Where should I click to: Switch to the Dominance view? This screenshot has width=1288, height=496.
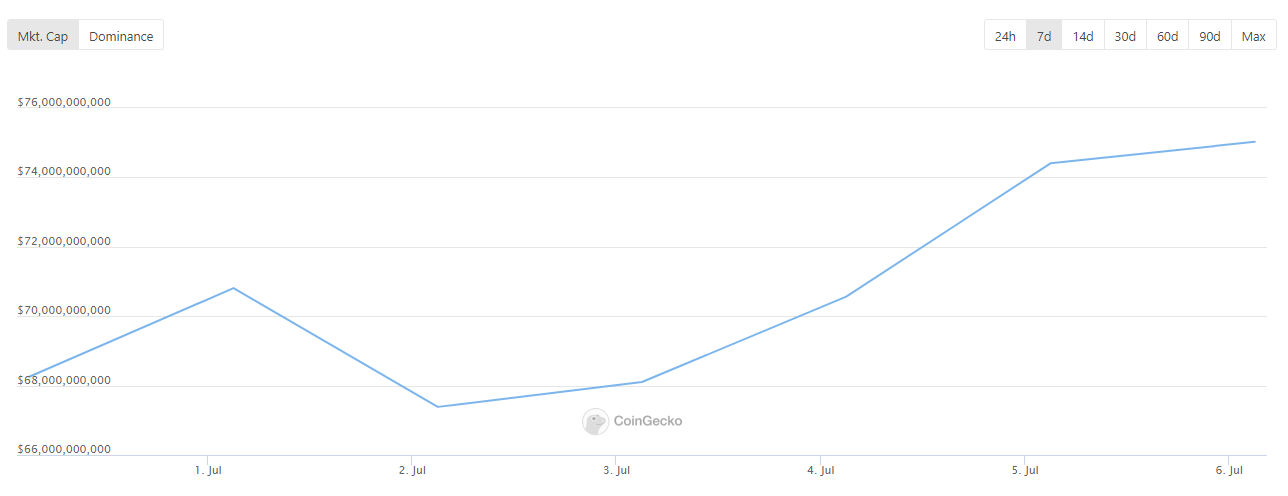coord(121,36)
